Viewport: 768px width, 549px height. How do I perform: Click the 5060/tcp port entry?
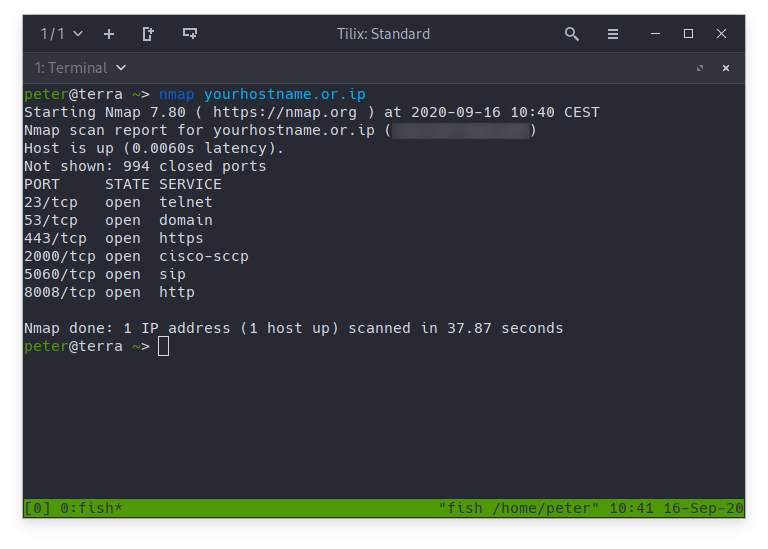(60, 274)
